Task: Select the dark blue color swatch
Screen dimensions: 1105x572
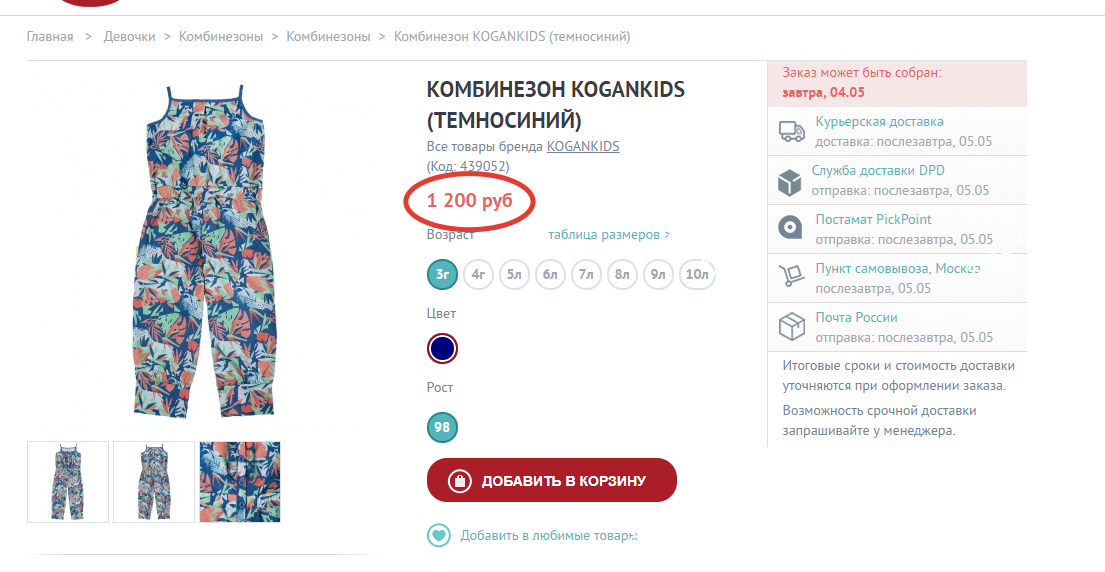Action: (443, 349)
